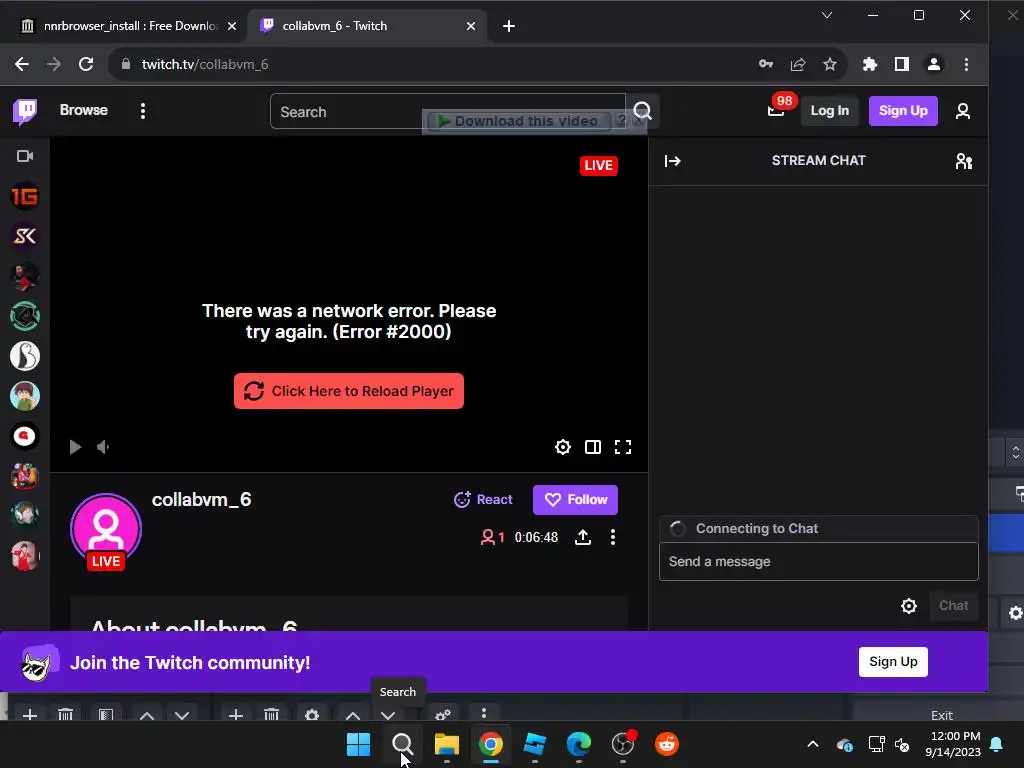This screenshot has width=1024, height=768.
Task: Show hidden system tray icons
Action: click(812, 744)
